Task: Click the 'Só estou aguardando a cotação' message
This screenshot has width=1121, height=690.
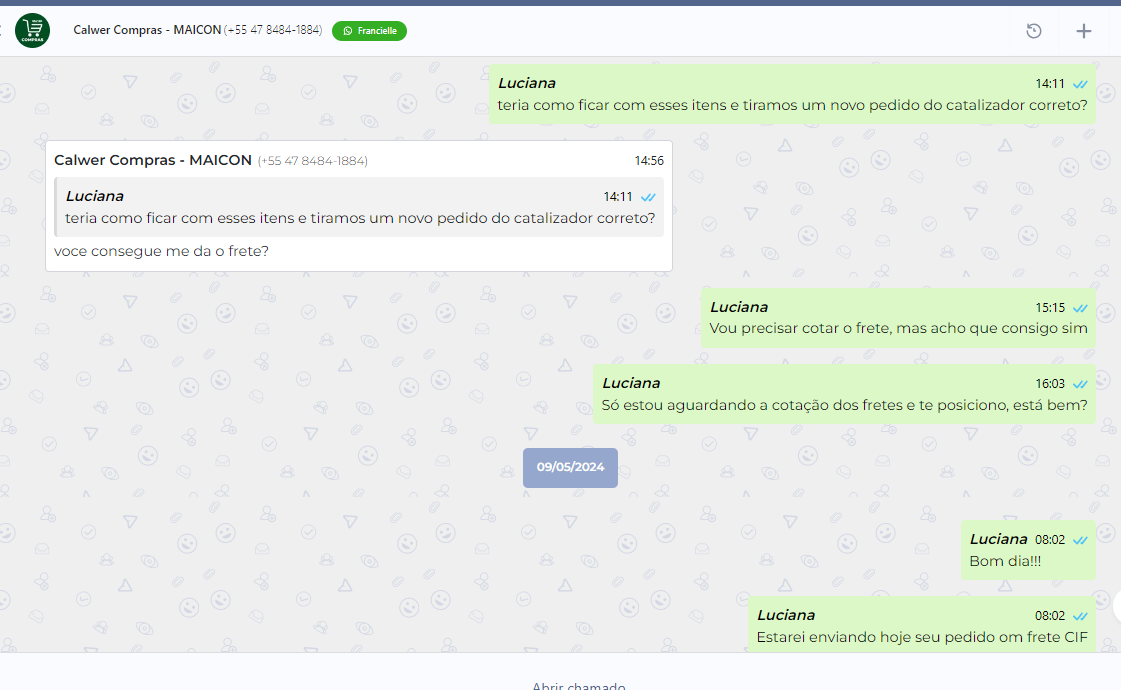Action: click(843, 405)
